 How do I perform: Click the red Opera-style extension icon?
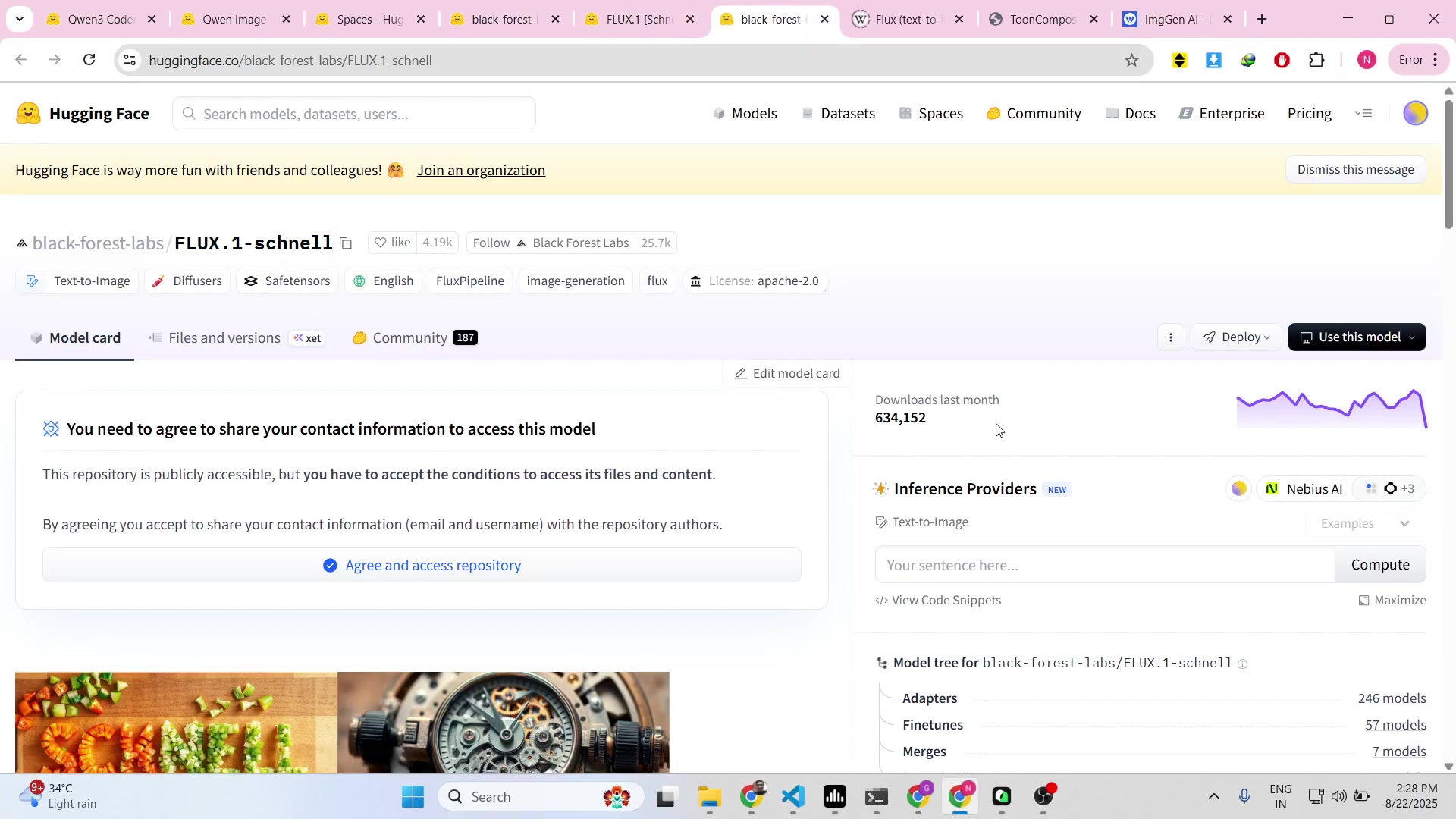click(1282, 60)
